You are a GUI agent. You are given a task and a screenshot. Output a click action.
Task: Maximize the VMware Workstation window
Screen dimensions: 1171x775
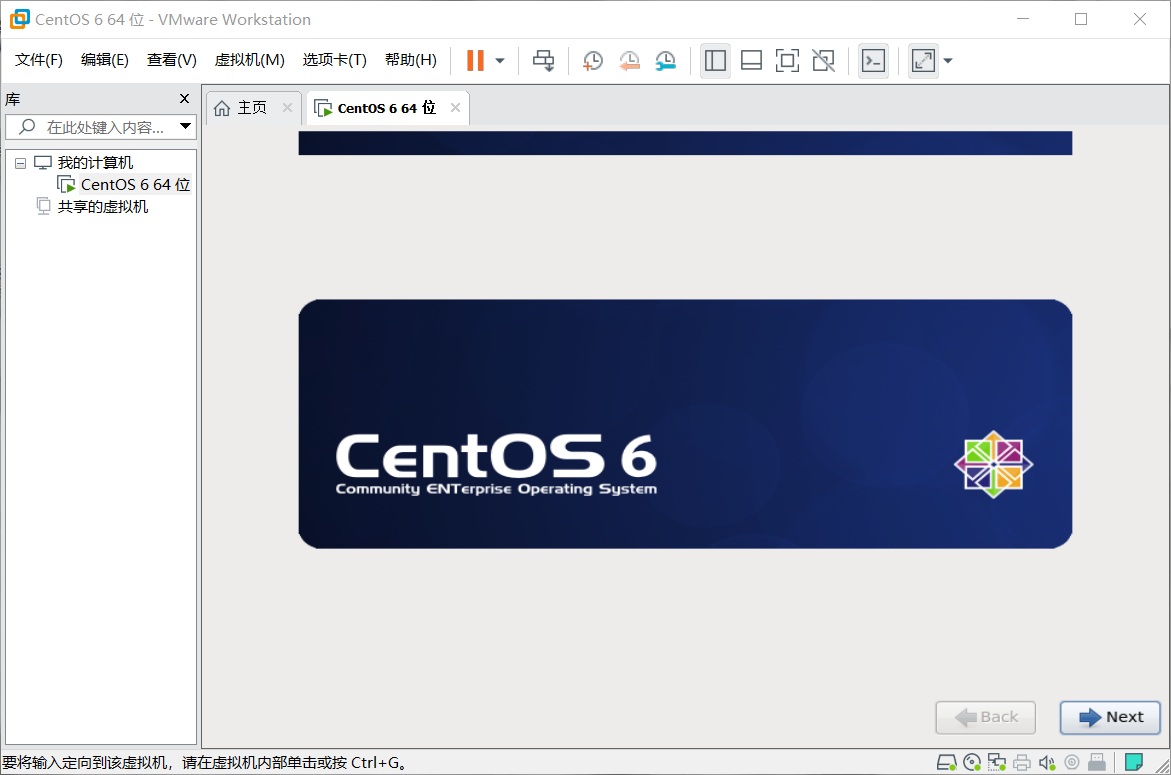1081,19
